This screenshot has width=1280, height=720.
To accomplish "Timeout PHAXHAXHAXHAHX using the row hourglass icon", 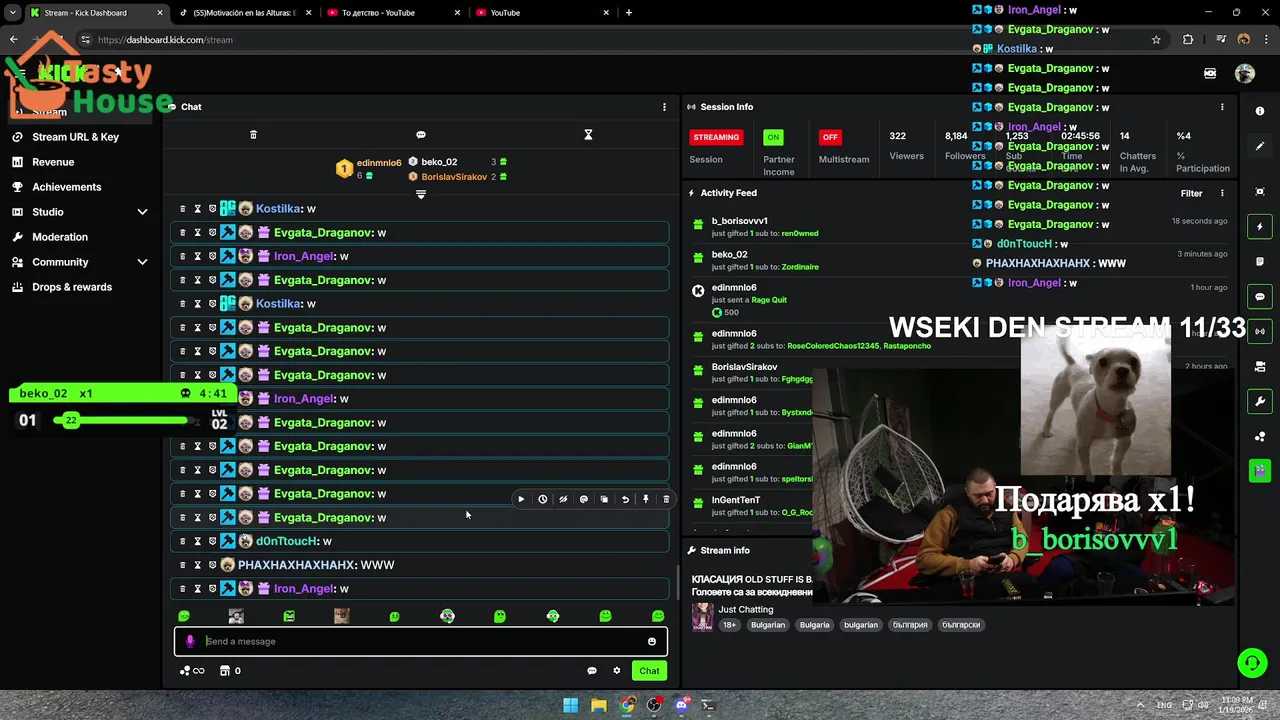I will coord(197,565).
